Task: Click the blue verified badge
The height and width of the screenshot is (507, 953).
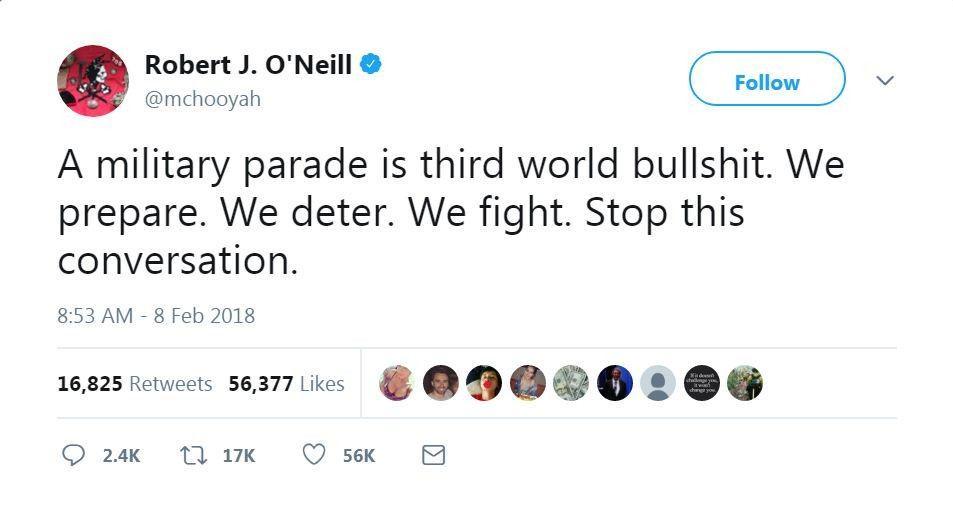Action: pyautogui.click(x=371, y=64)
